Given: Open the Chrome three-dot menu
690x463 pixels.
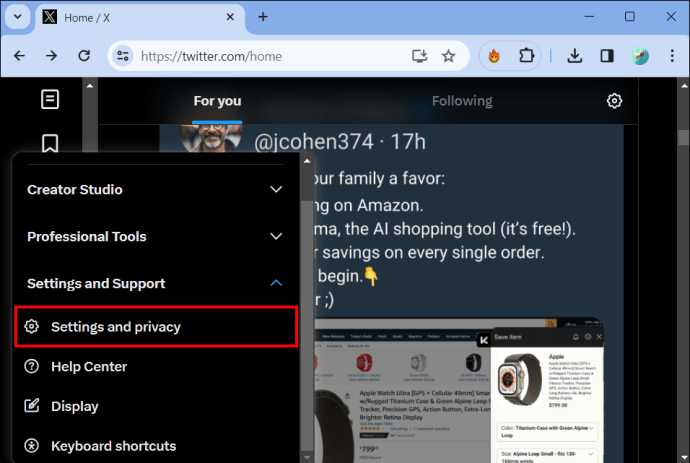Looking at the screenshot, I should tap(672, 56).
